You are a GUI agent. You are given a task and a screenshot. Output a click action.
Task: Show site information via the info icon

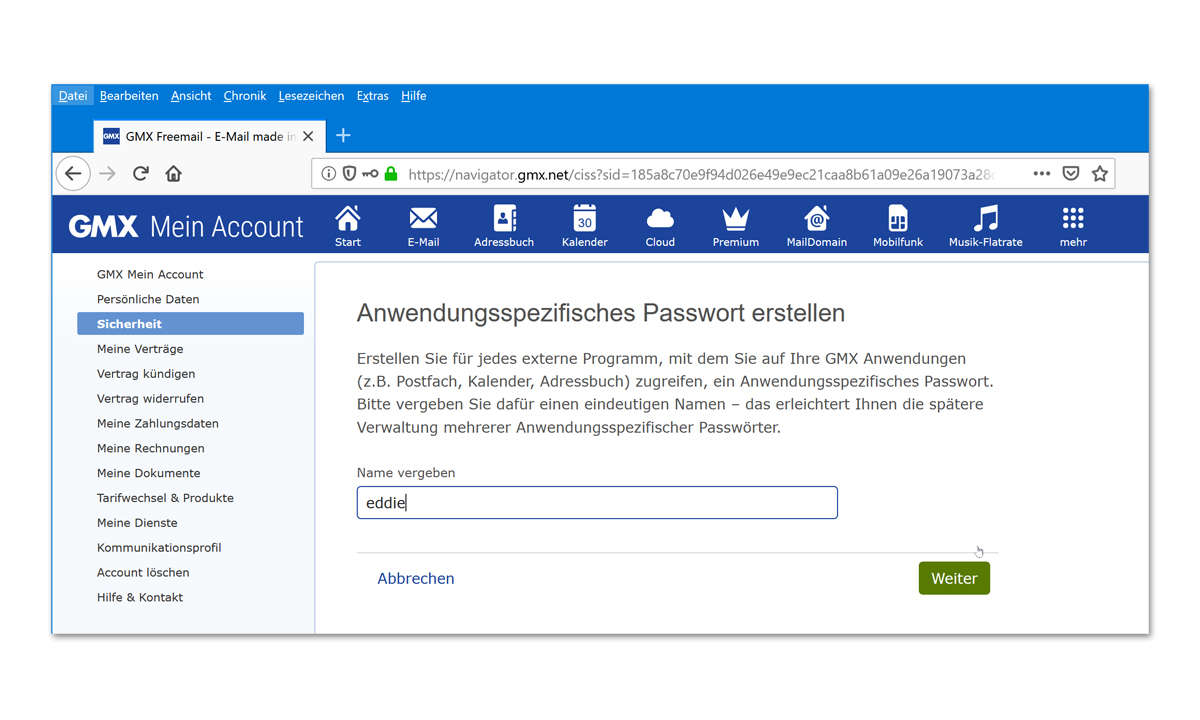[328, 173]
